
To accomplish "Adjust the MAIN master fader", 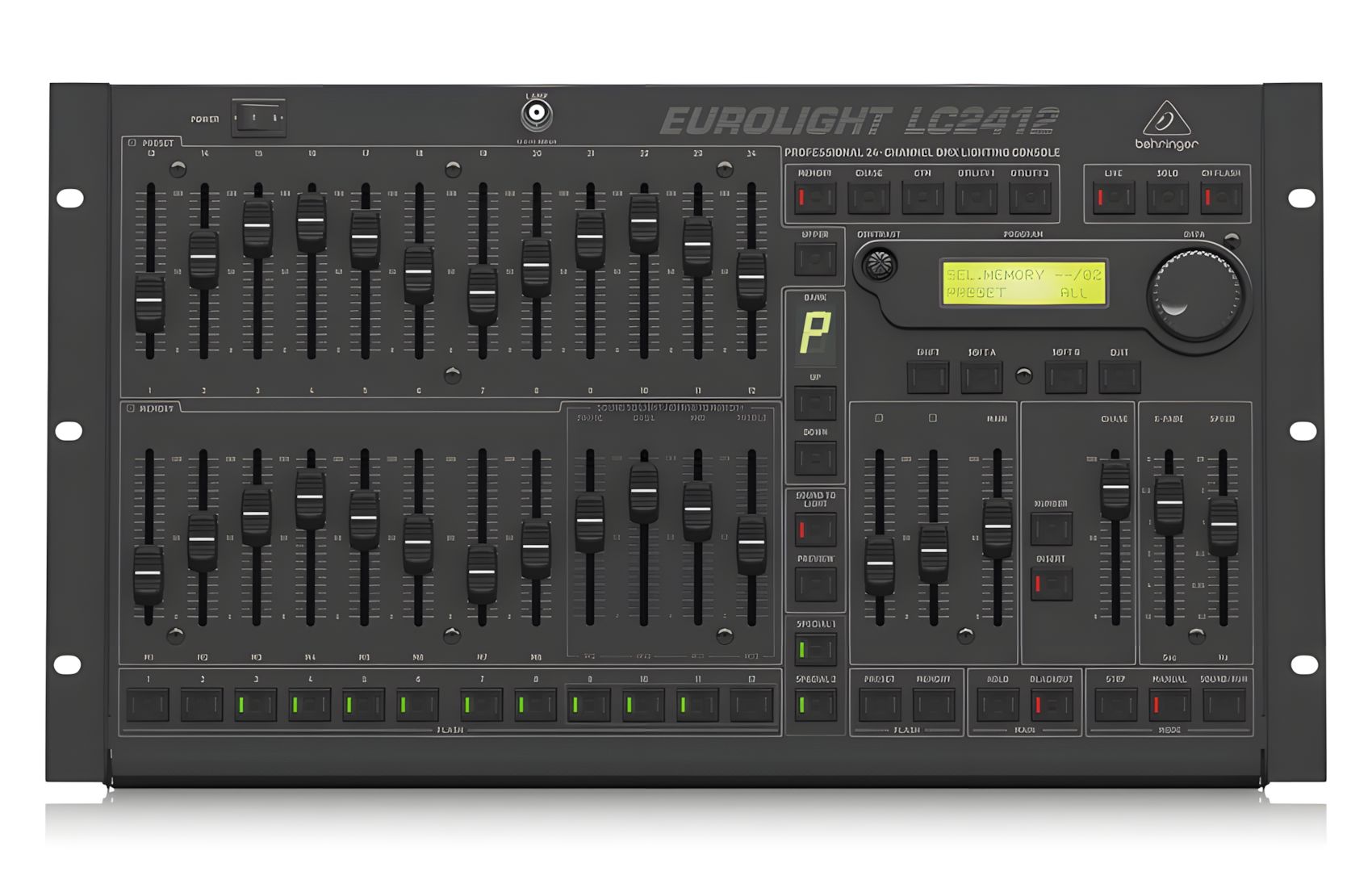I will pos(998,529).
